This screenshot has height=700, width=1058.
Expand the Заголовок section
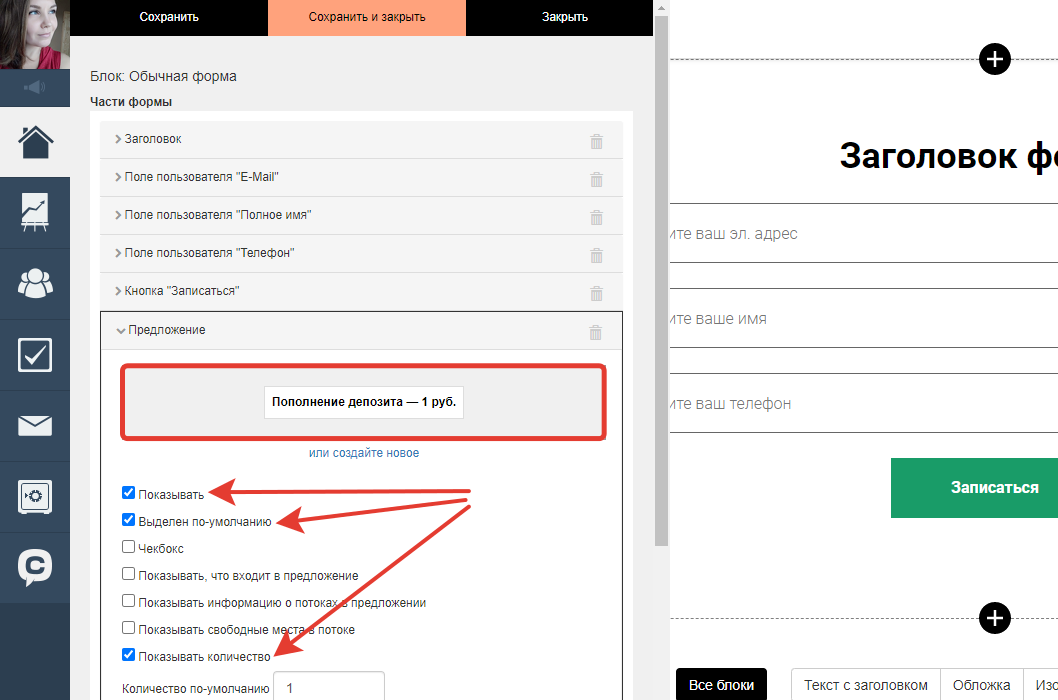click(361, 139)
